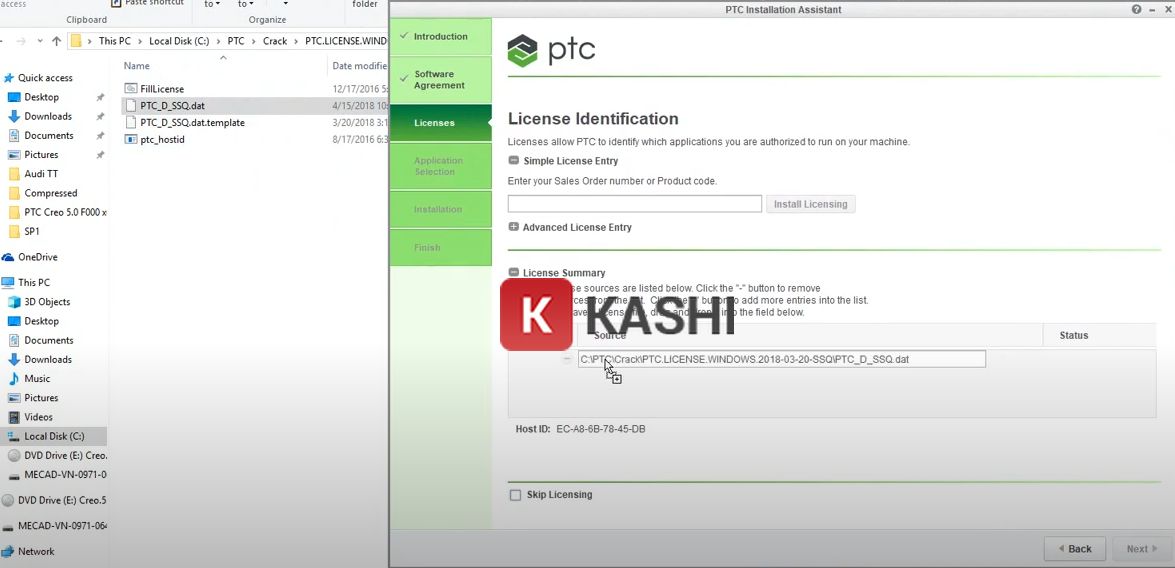Open the Audi TT folder
Screen dimensions: 1175x568
point(40,174)
